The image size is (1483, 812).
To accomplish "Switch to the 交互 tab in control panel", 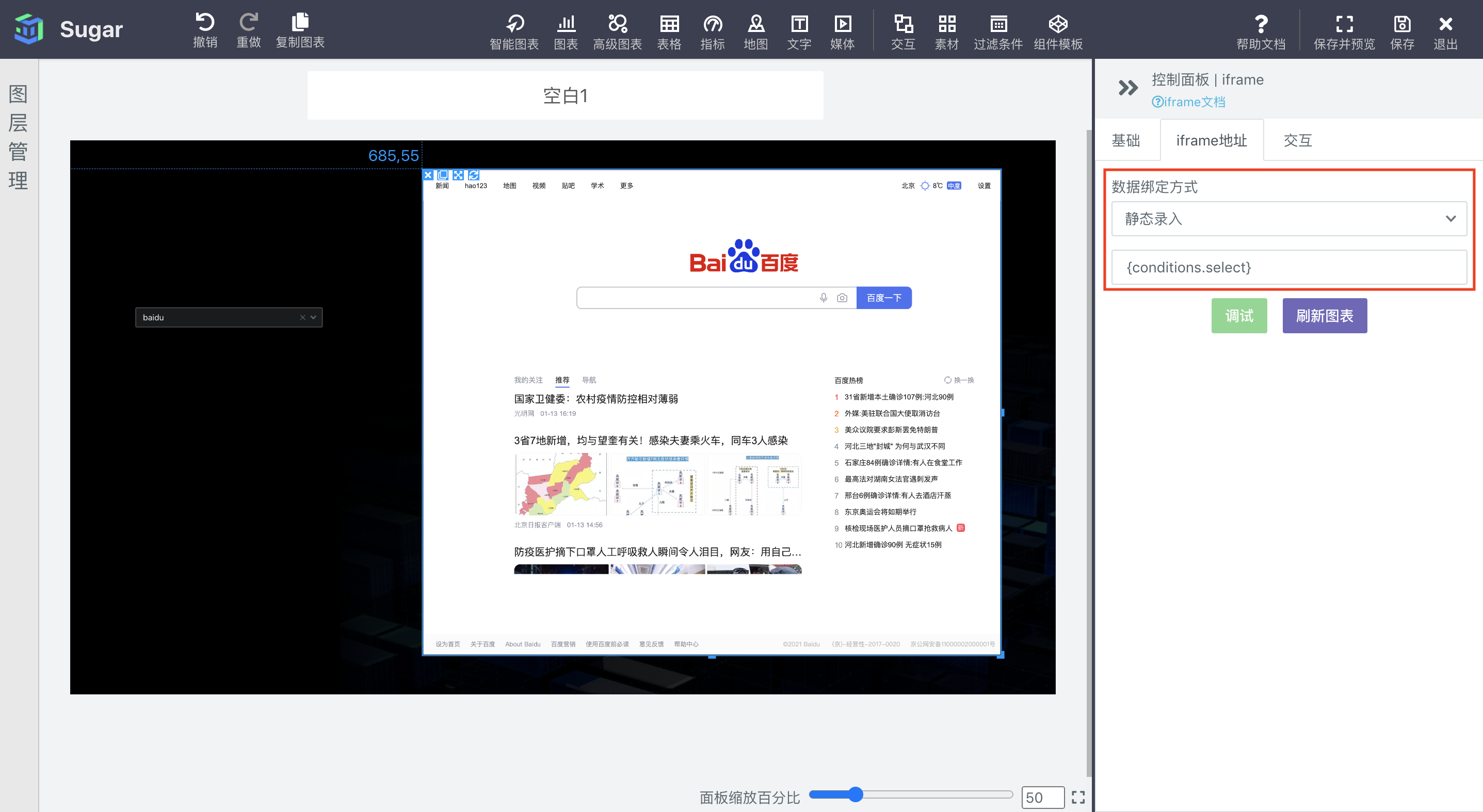I will click(1298, 140).
